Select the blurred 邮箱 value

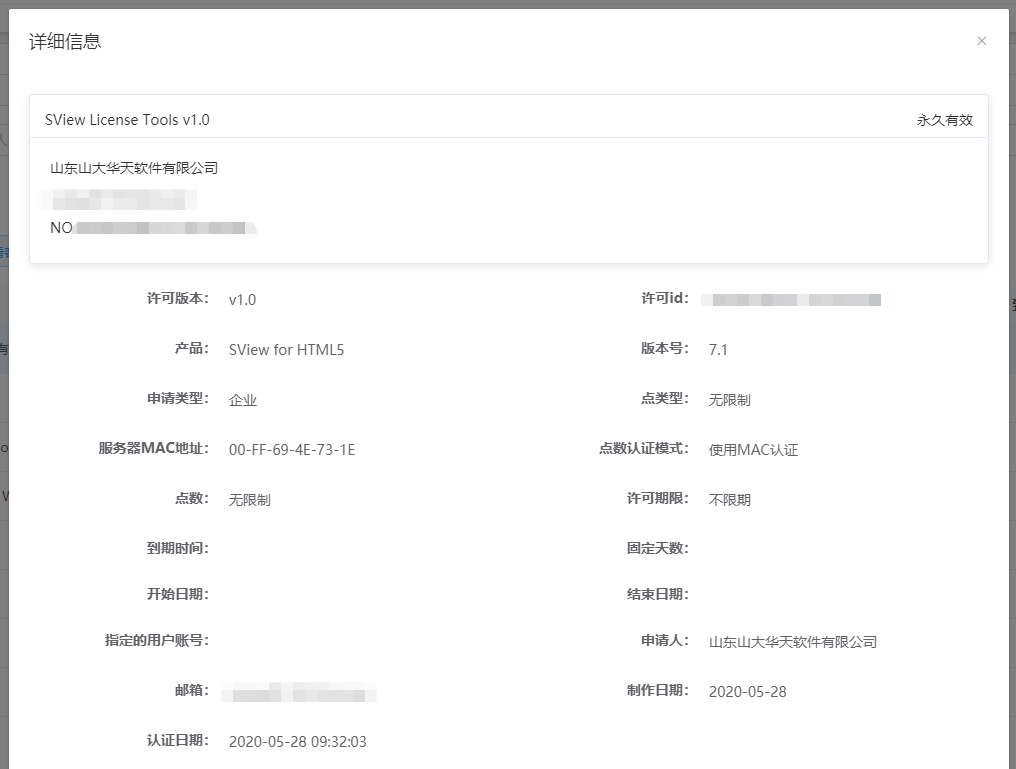(x=299, y=693)
